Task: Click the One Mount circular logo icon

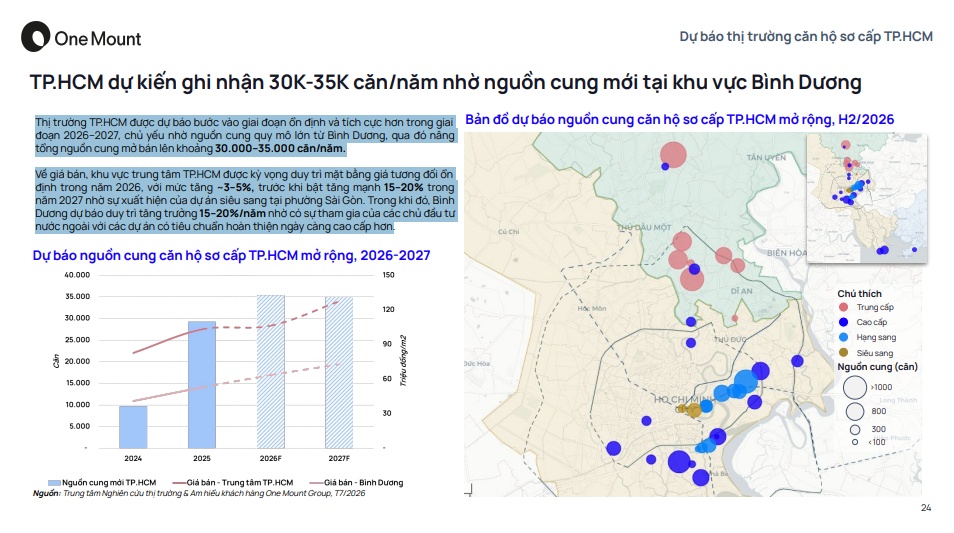Action: (35, 37)
